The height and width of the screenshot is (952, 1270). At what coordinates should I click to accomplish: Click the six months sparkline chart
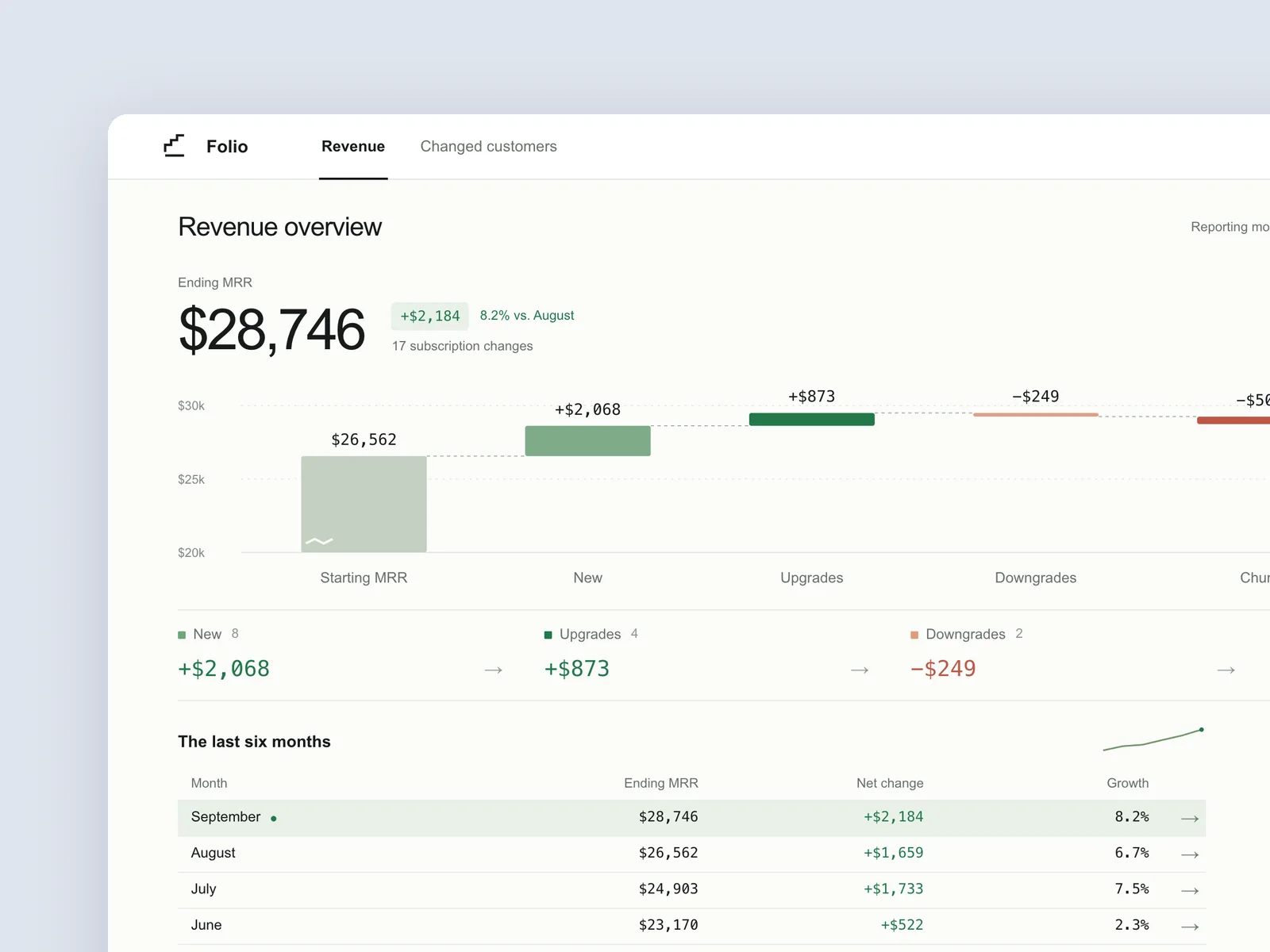pyautogui.click(x=1154, y=739)
